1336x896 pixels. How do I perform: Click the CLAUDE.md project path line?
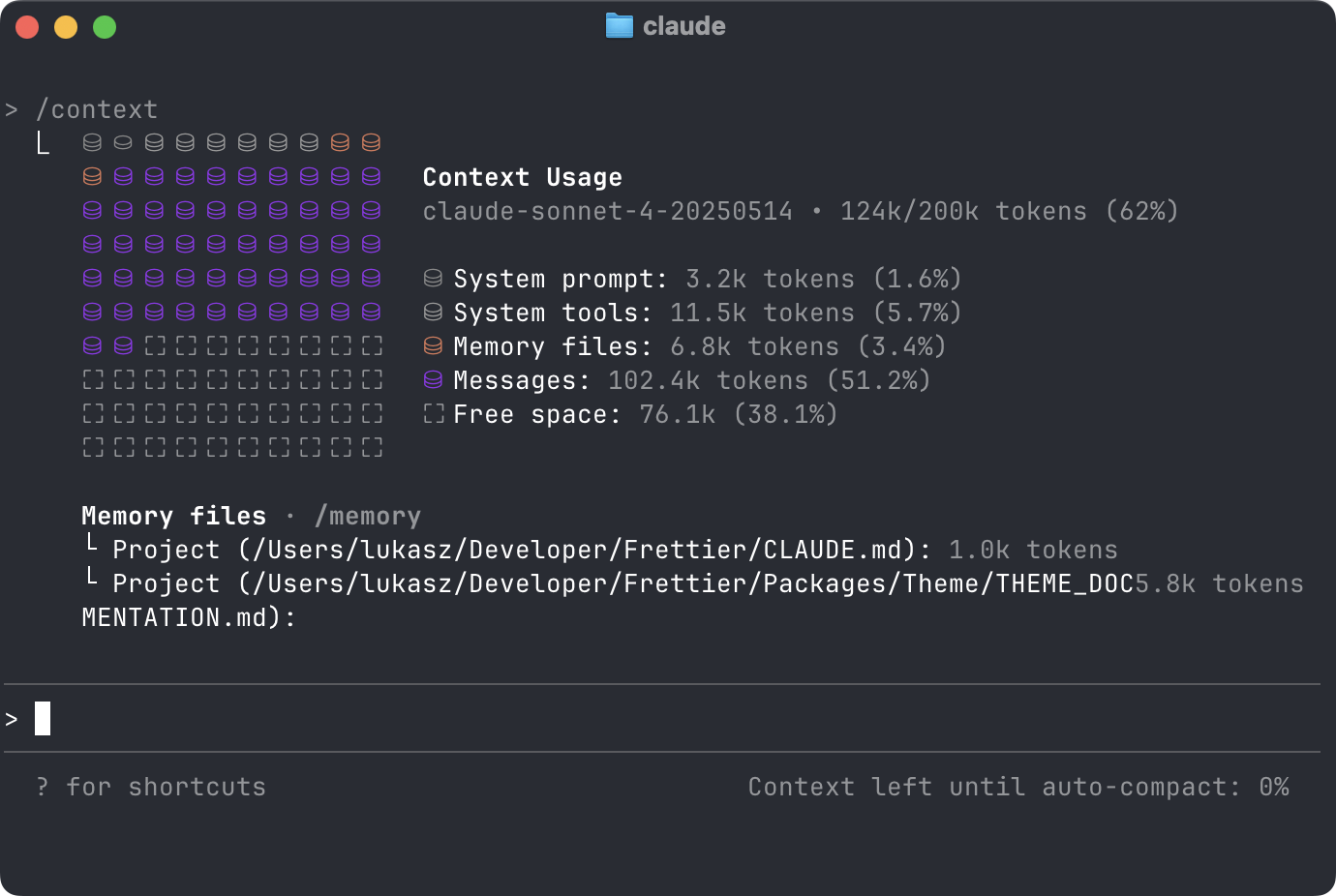click(523, 550)
